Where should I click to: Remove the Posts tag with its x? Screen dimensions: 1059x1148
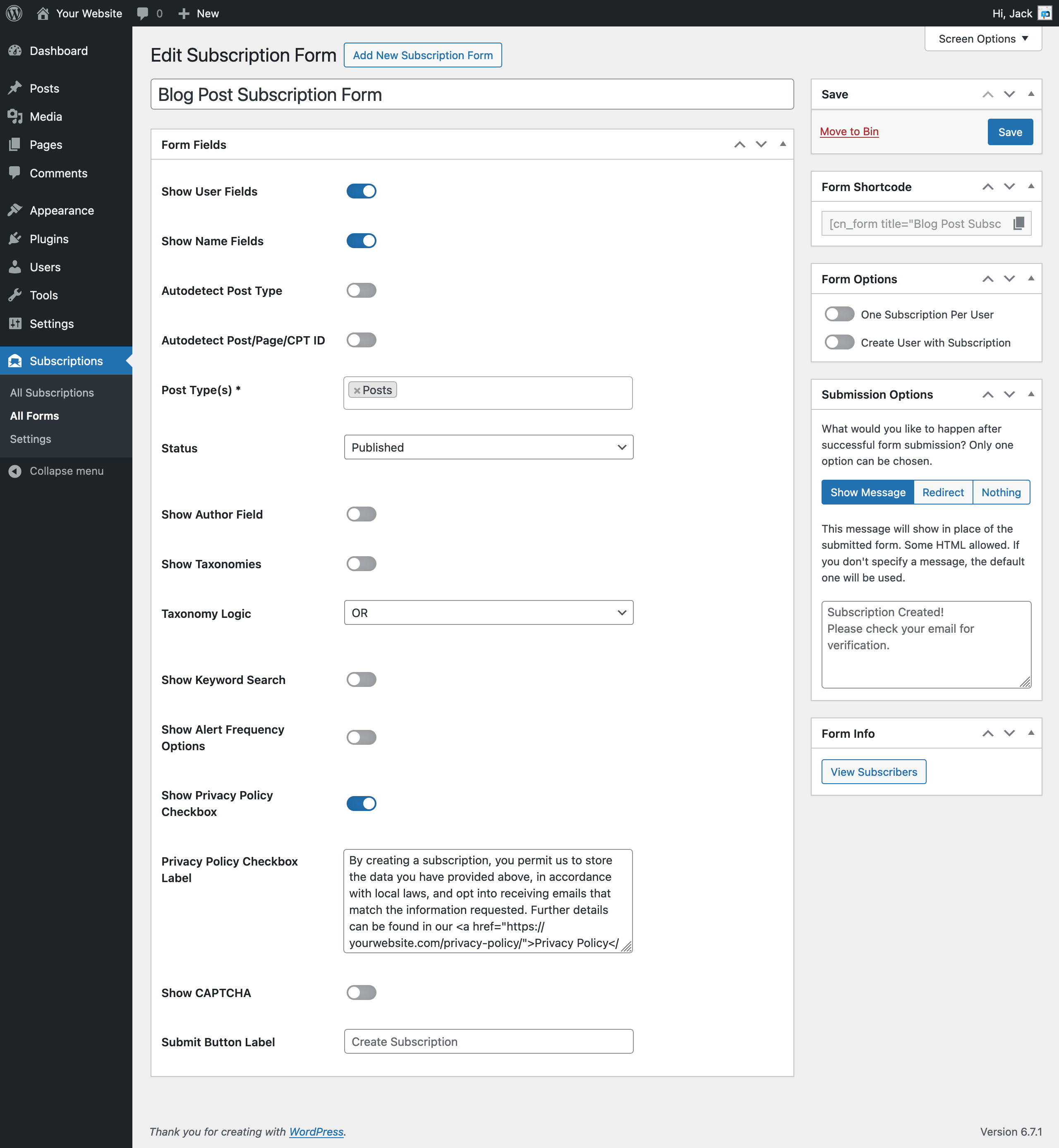click(x=357, y=391)
